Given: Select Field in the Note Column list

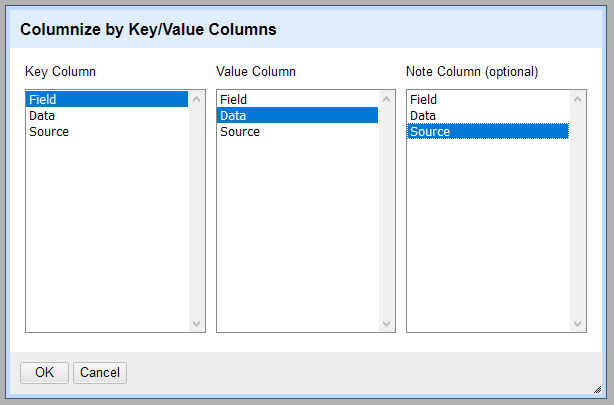Looking at the screenshot, I should point(487,99).
